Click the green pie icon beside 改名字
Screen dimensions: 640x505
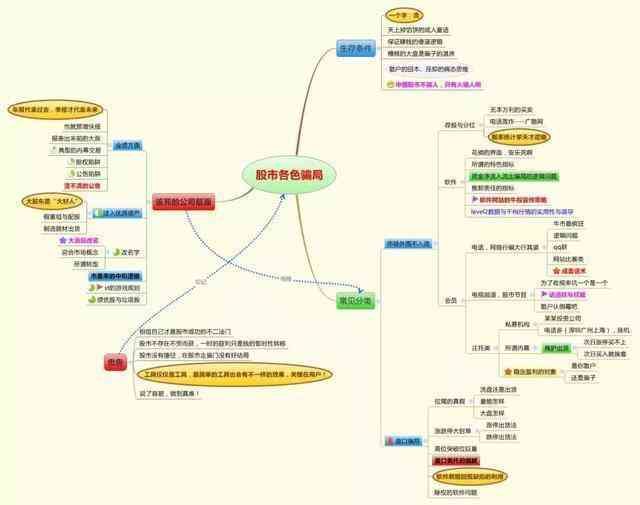click(118, 252)
